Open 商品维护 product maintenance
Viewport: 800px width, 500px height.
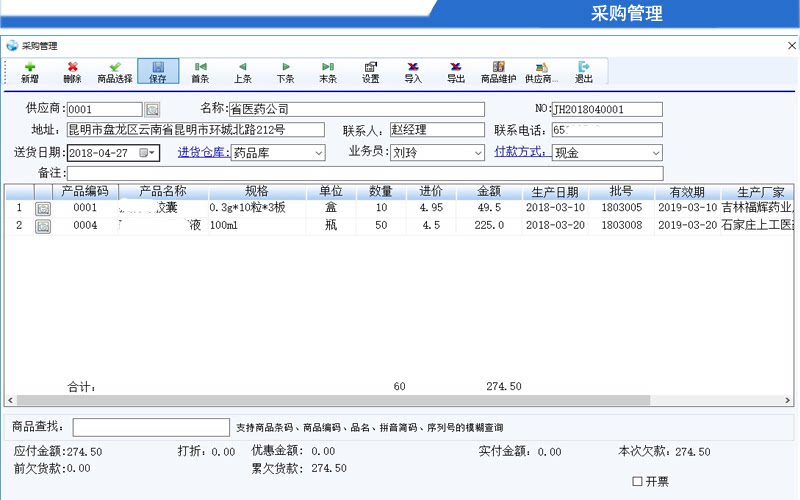(498, 72)
